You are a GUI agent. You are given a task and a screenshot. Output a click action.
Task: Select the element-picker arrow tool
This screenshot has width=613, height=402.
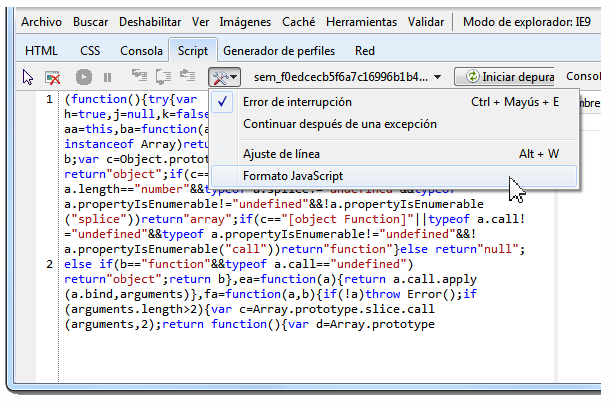(28, 77)
